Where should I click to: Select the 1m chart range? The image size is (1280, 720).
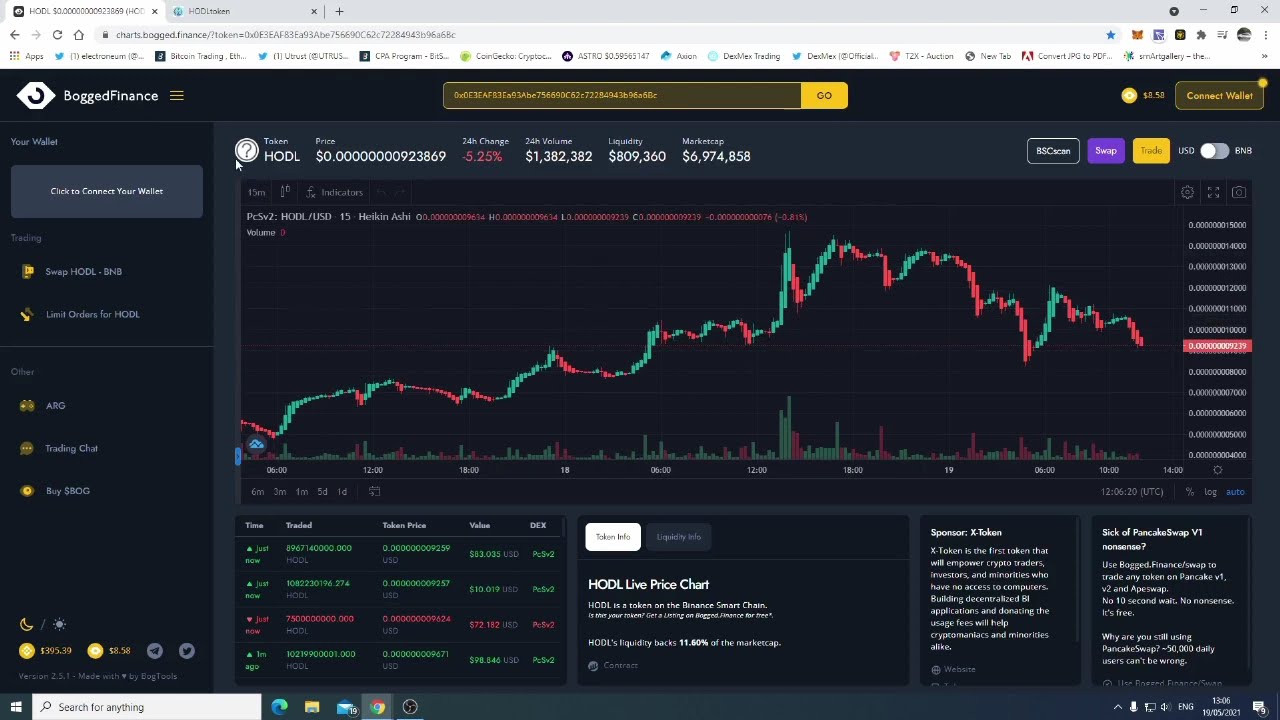[301, 492]
